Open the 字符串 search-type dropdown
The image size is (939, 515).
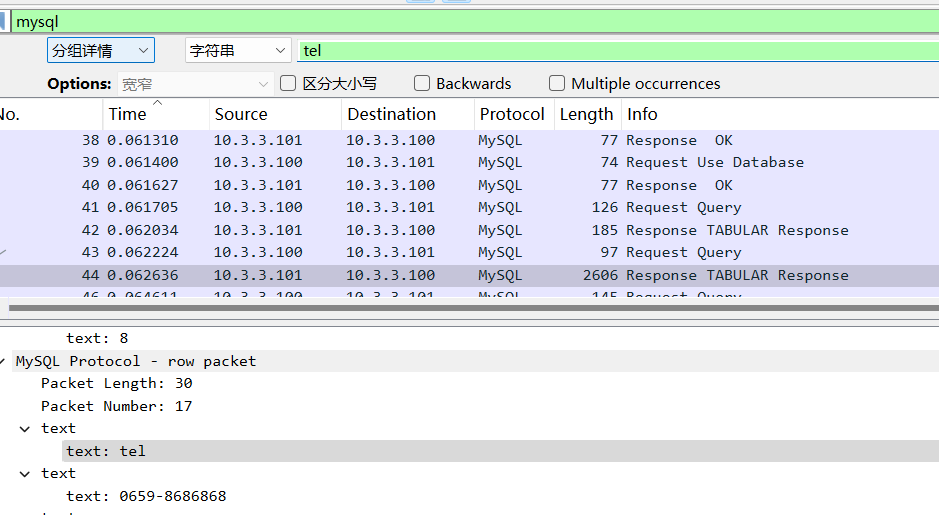237,50
